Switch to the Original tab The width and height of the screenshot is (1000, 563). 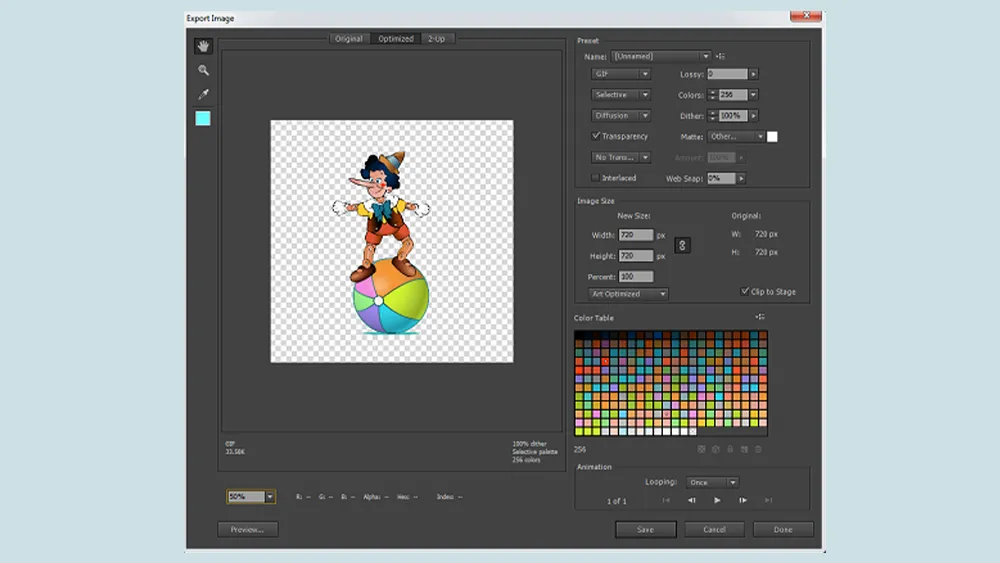pyautogui.click(x=349, y=39)
